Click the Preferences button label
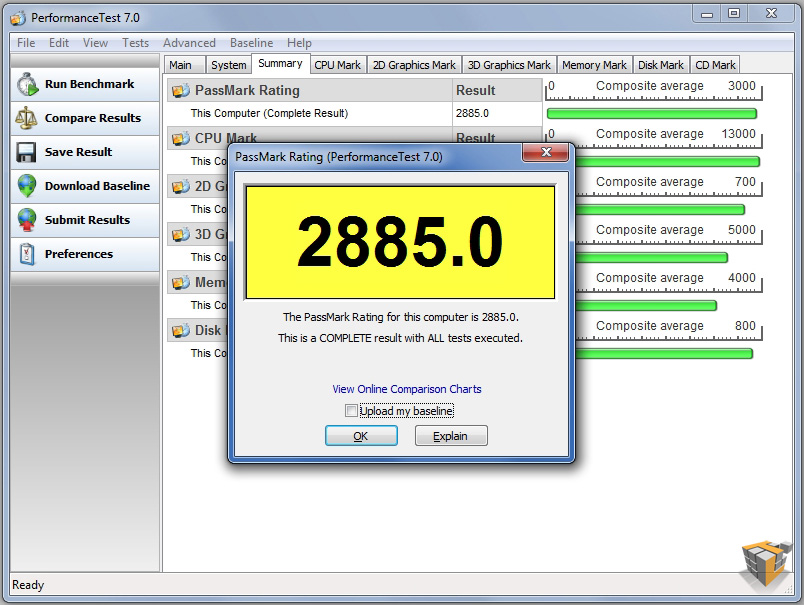Viewport: 804px width, 605px height. point(79,254)
